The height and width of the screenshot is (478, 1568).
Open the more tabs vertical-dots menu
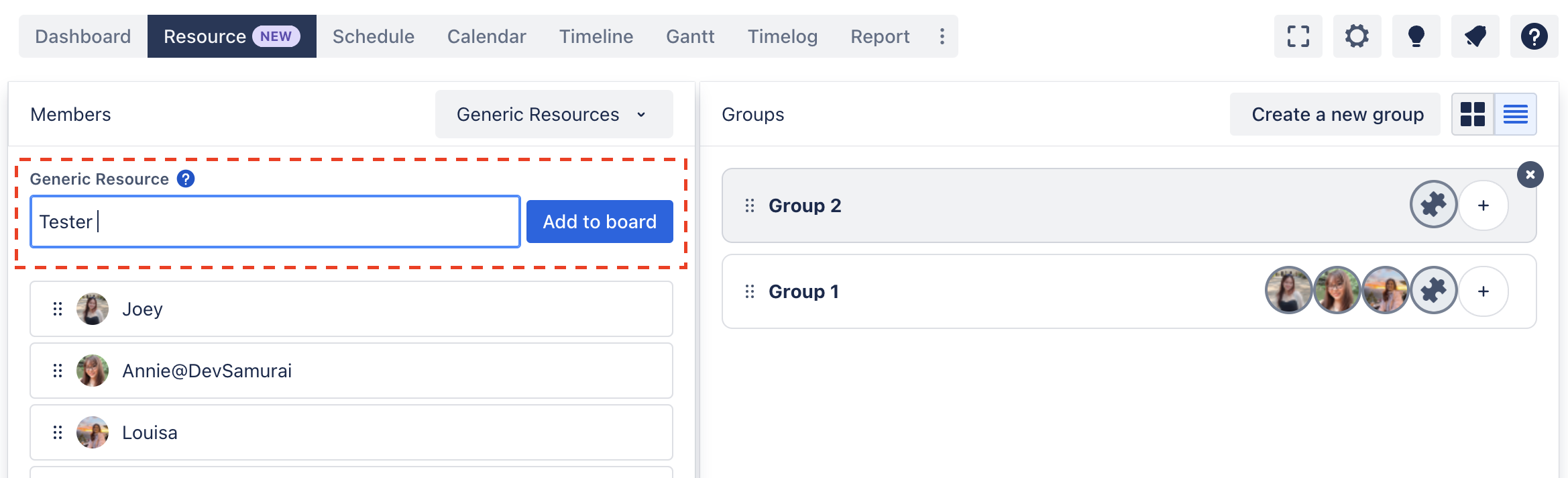tap(942, 36)
